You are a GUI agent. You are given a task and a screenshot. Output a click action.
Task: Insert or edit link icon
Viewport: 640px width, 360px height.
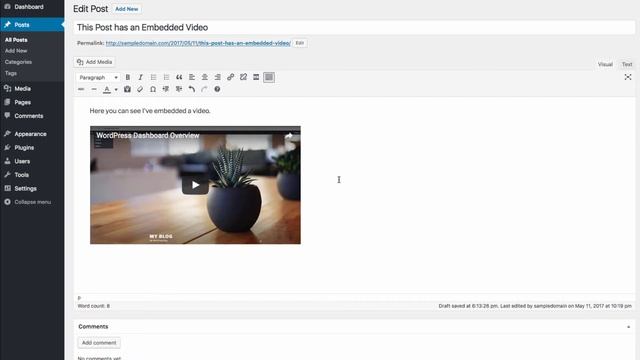[230, 77]
